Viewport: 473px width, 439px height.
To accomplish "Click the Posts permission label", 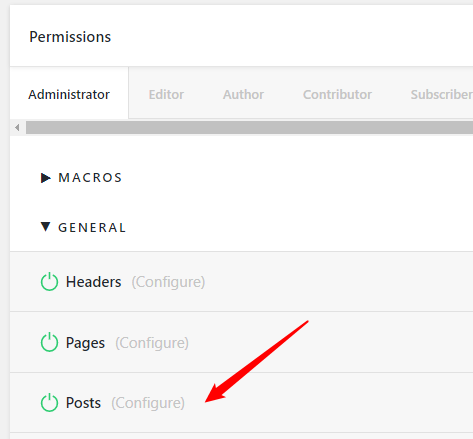I will pos(83,403).
